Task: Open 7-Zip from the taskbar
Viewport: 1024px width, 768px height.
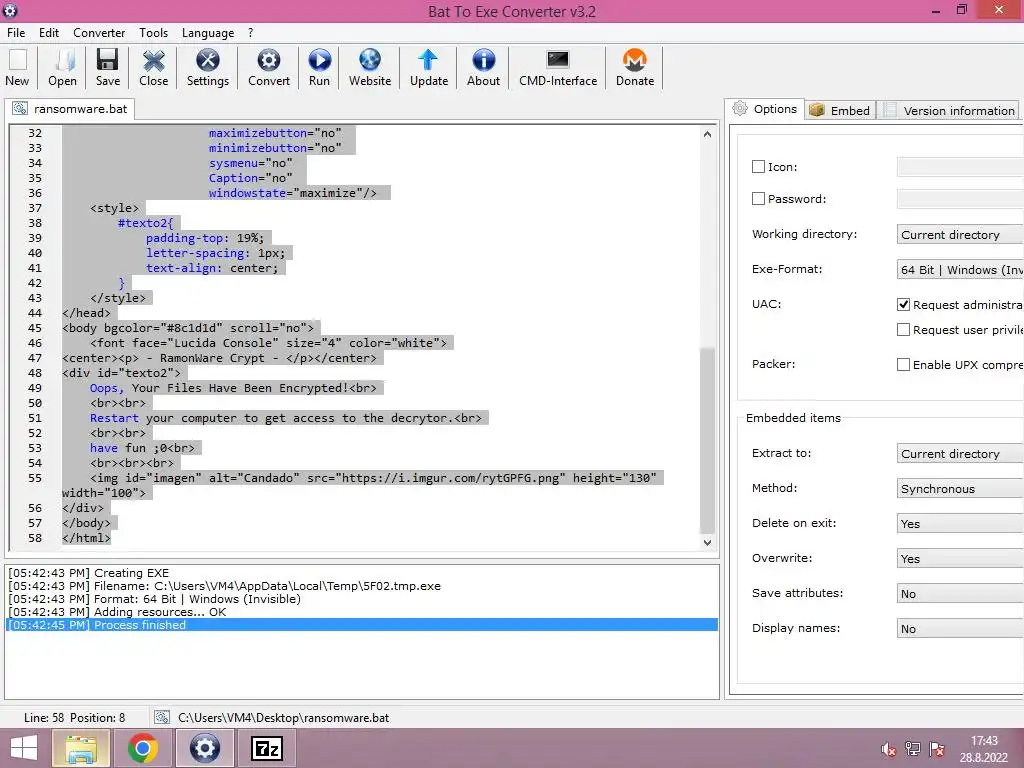Action: (x=267, y=748)
